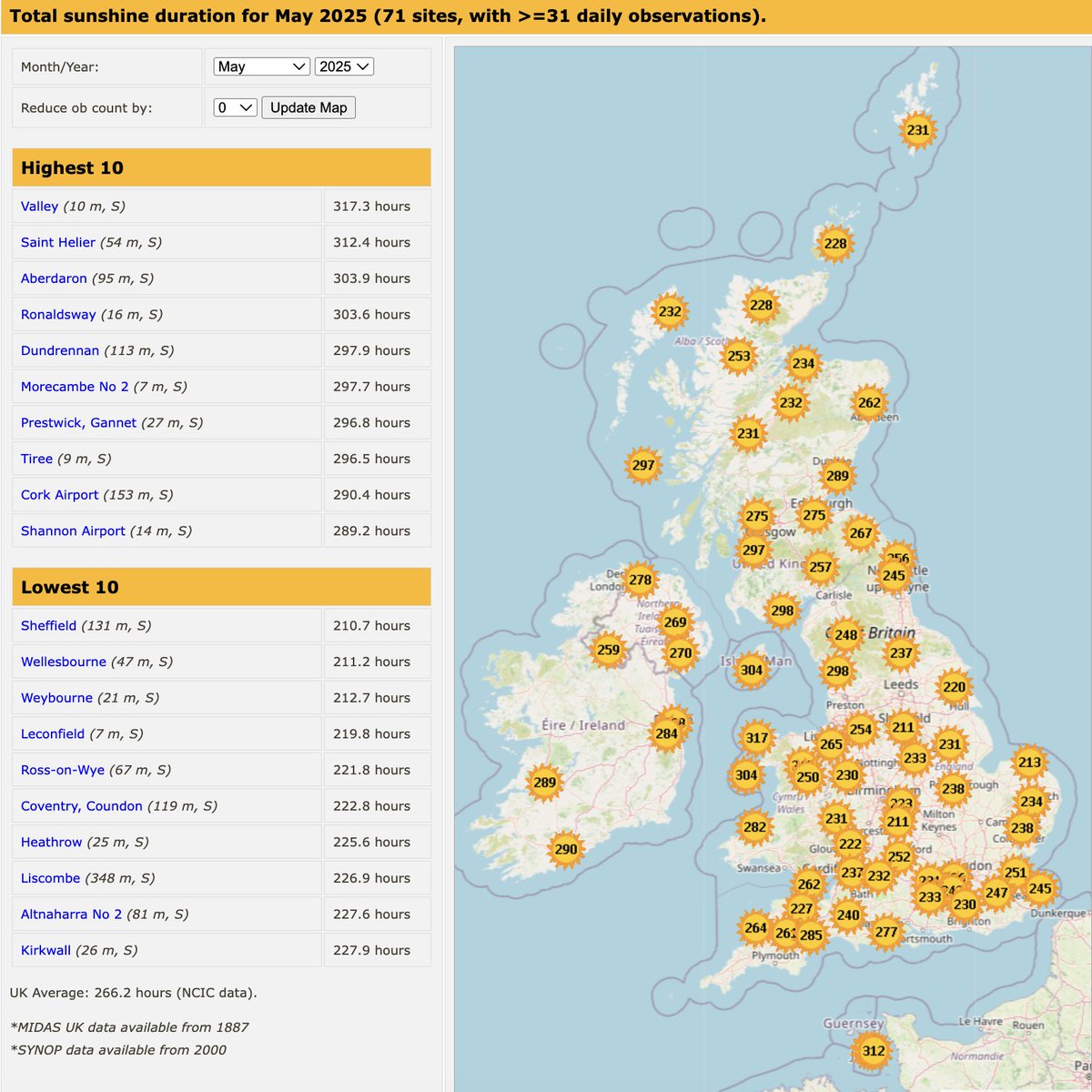This screenshot has width=1092, height=1092.
Task: Select the 210.7 hours value for Sheffield
Action: [371, 626]
